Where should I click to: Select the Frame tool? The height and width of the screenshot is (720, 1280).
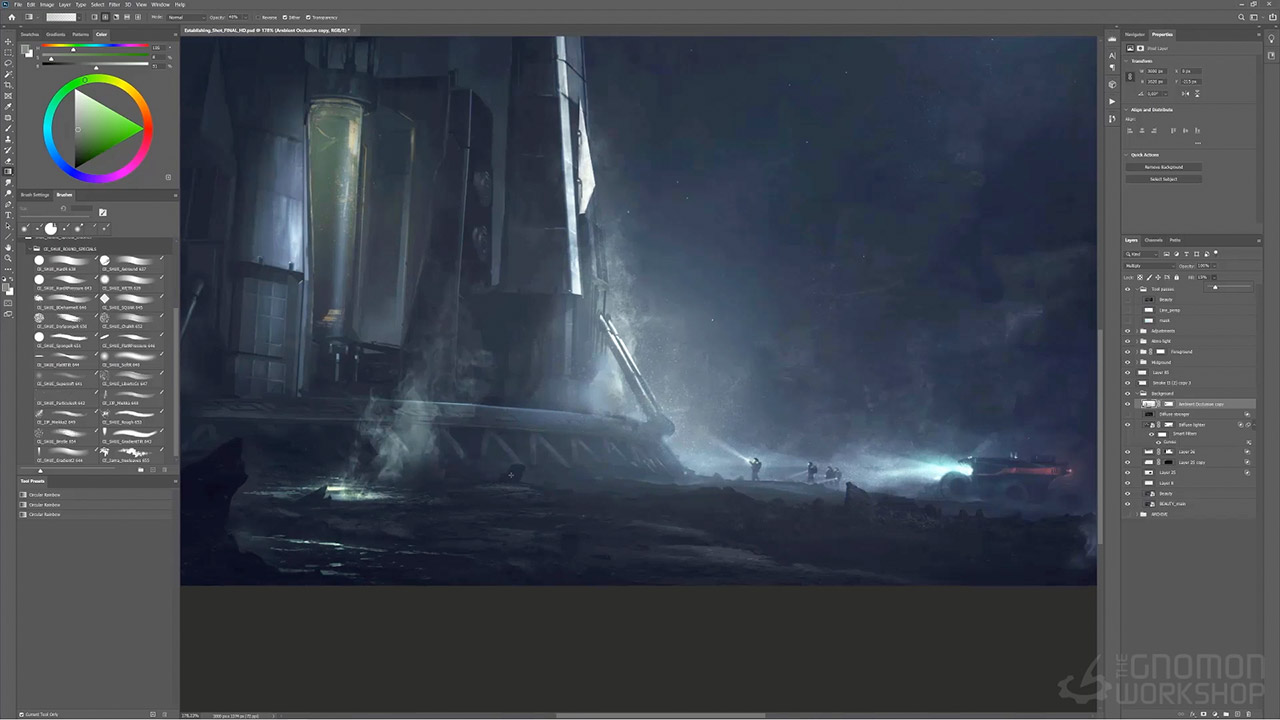pos(9,95)
